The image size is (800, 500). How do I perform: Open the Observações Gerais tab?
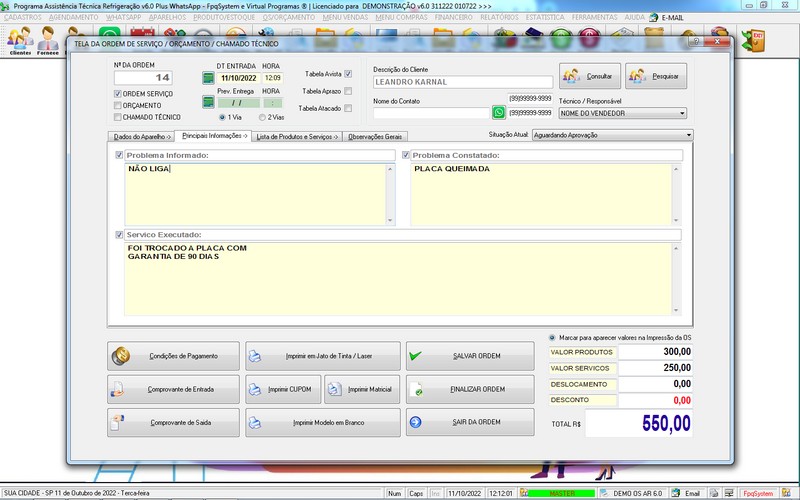(375, 135)
